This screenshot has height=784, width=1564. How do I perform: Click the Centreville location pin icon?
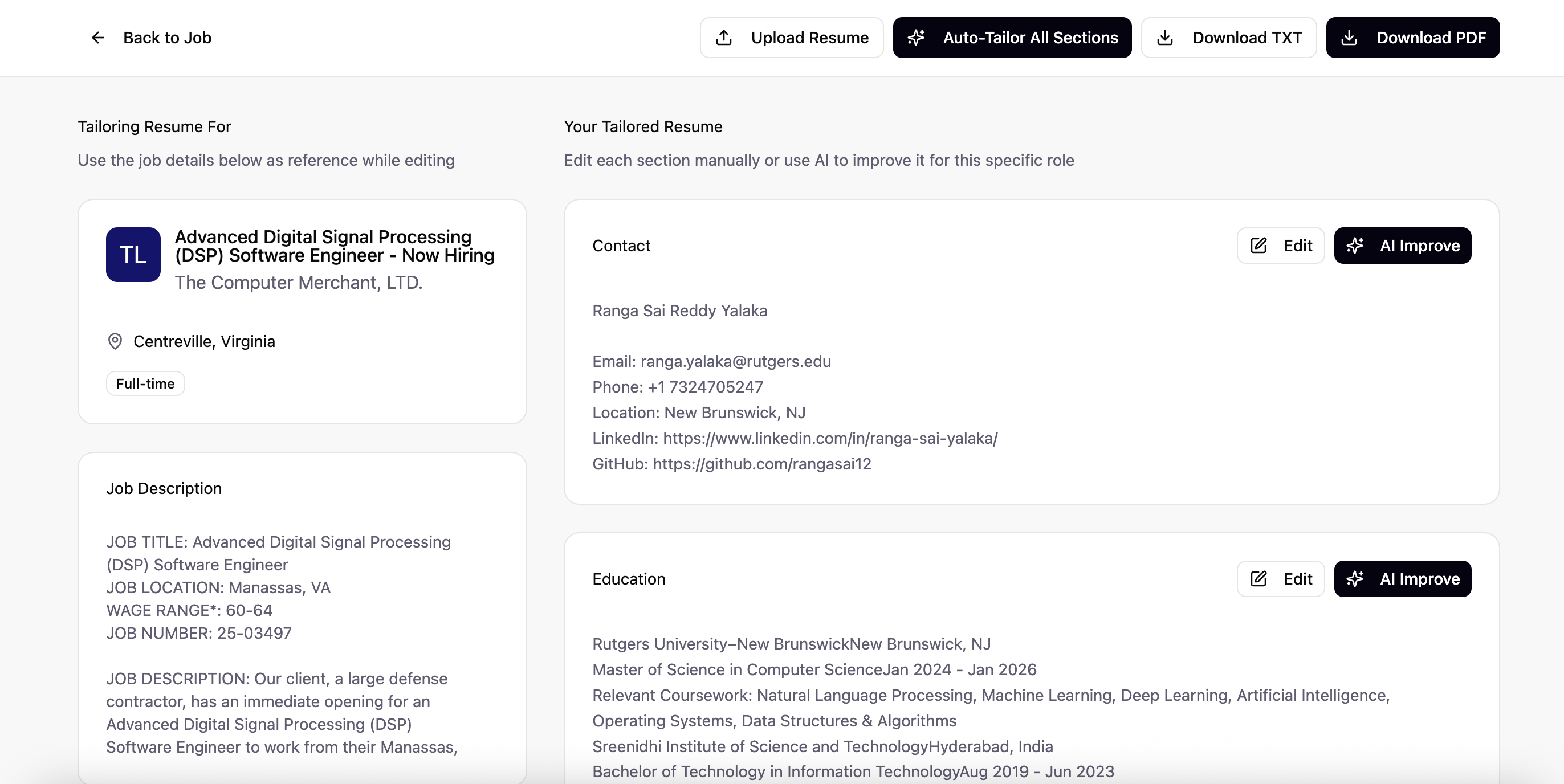tap(115, 341)
